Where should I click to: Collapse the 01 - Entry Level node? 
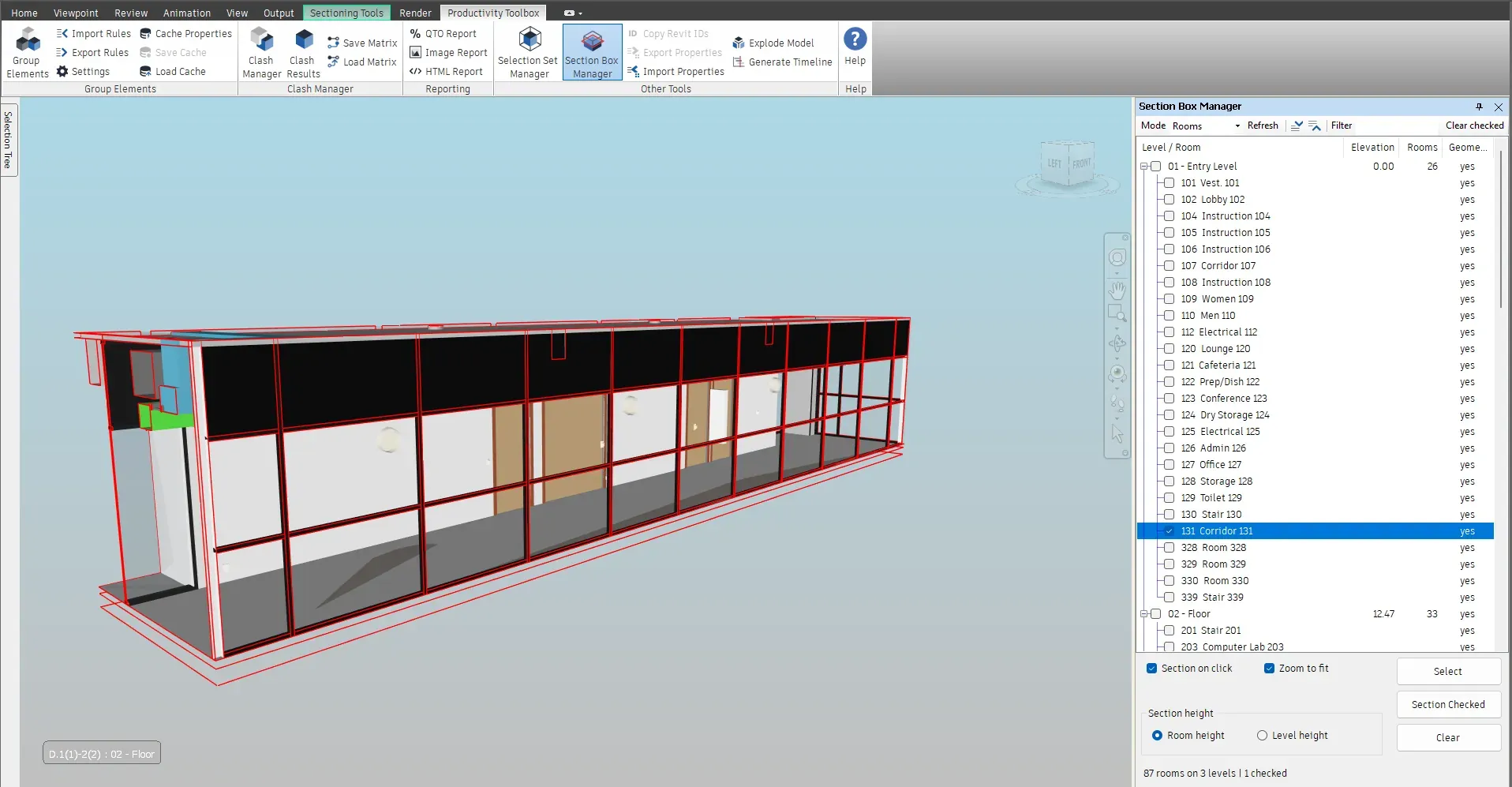pos(1144,167)
